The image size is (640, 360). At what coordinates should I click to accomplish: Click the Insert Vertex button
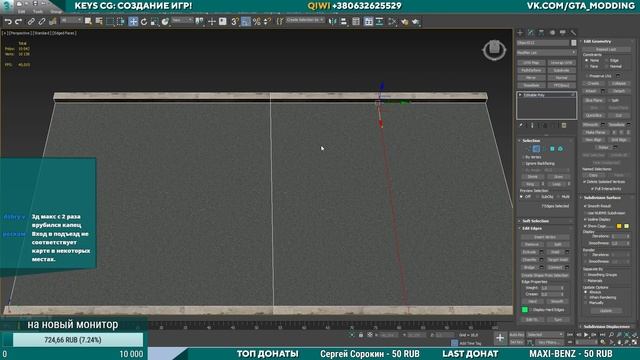(x=545, y=237)
